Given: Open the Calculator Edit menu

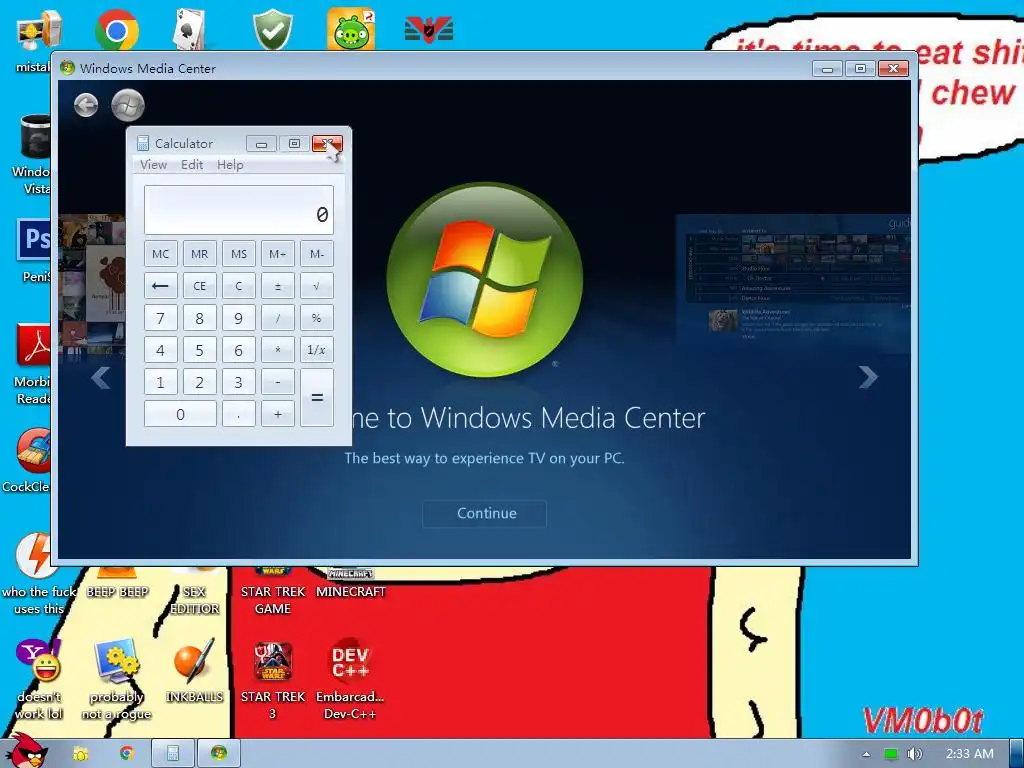Looking at the screenshot, I should coord(192,165).
